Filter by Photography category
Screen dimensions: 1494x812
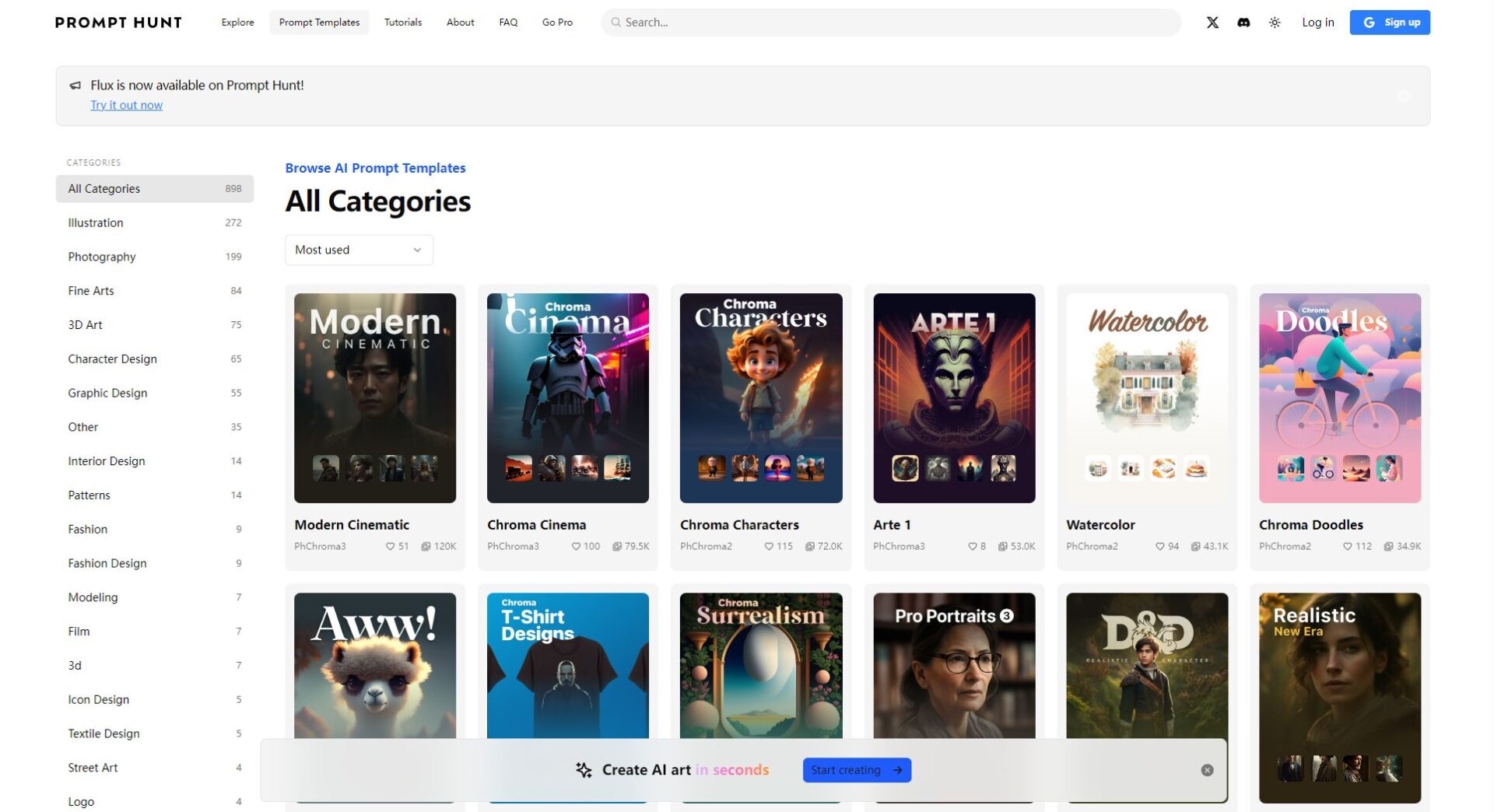(x=102, y=257)
